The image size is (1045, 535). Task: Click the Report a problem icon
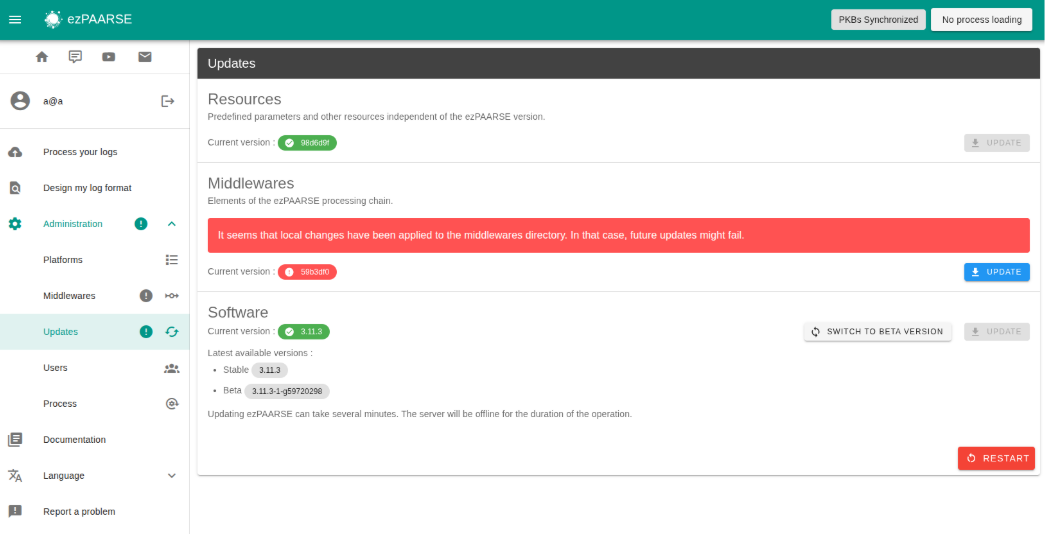pyautogui.click(x=15, y=512)
